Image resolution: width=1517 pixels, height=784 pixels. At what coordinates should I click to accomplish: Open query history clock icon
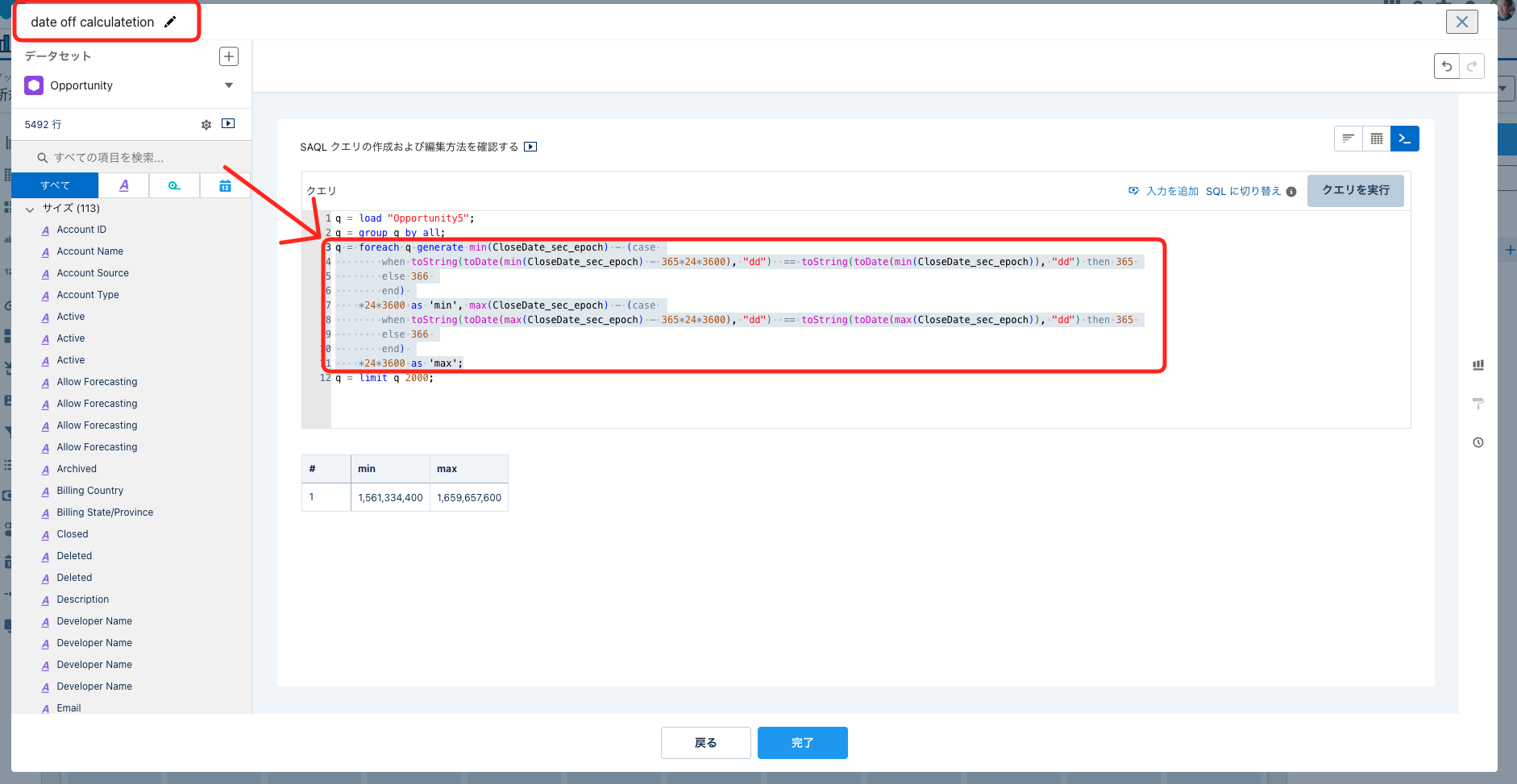1478,442
